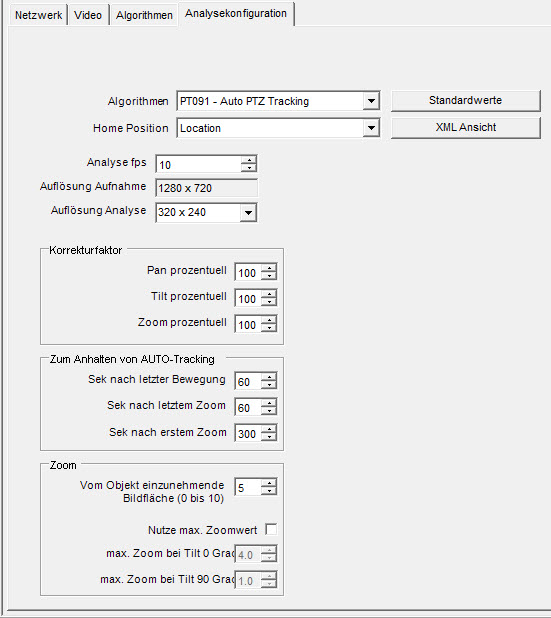Click the Auflösung Aufnahme 1280 x 720 field
Image resolution: width=551 pixels, height=618 pixels.
point(207,188)
